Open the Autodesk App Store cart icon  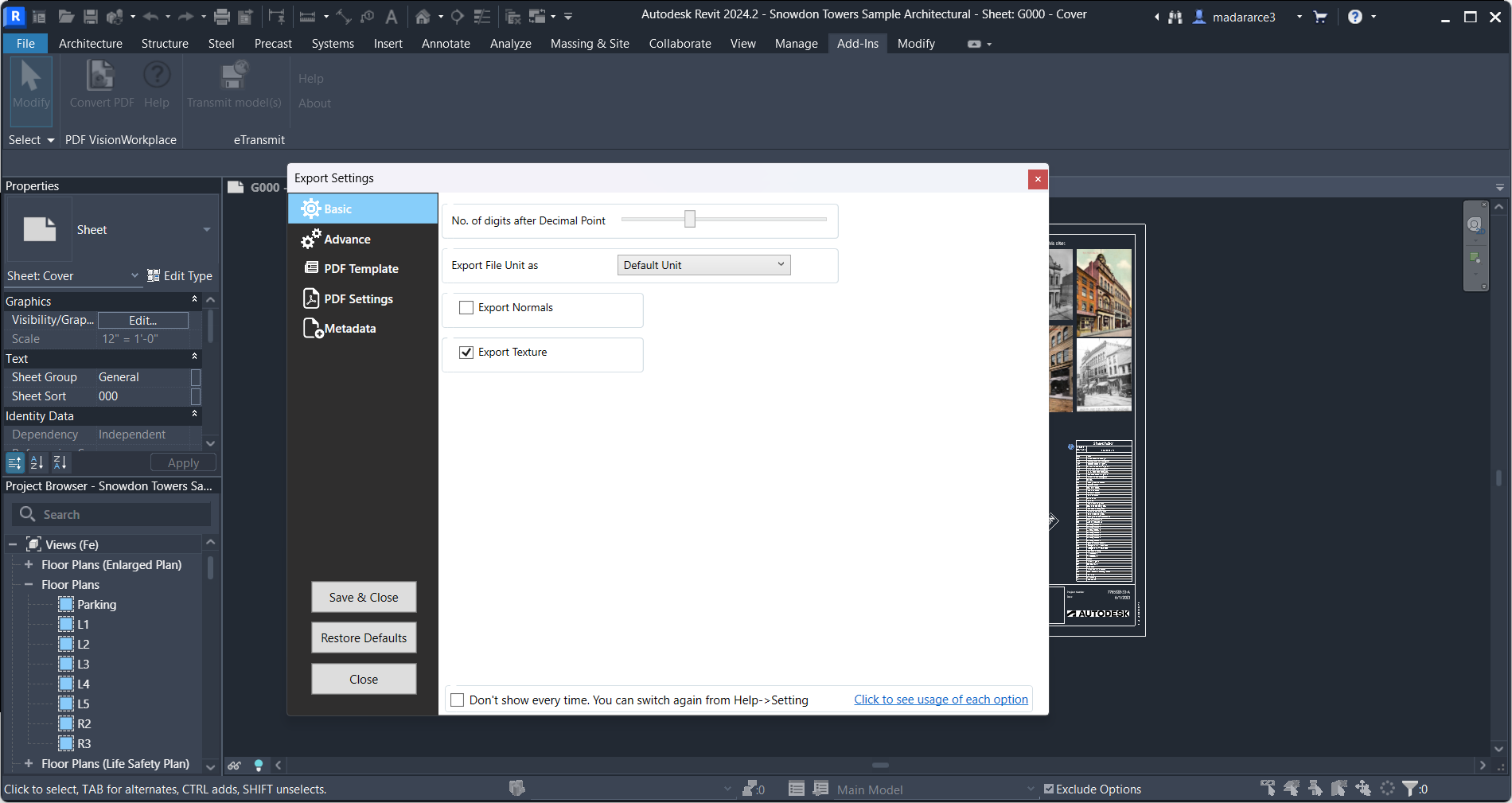click(x=1320, y=17)
